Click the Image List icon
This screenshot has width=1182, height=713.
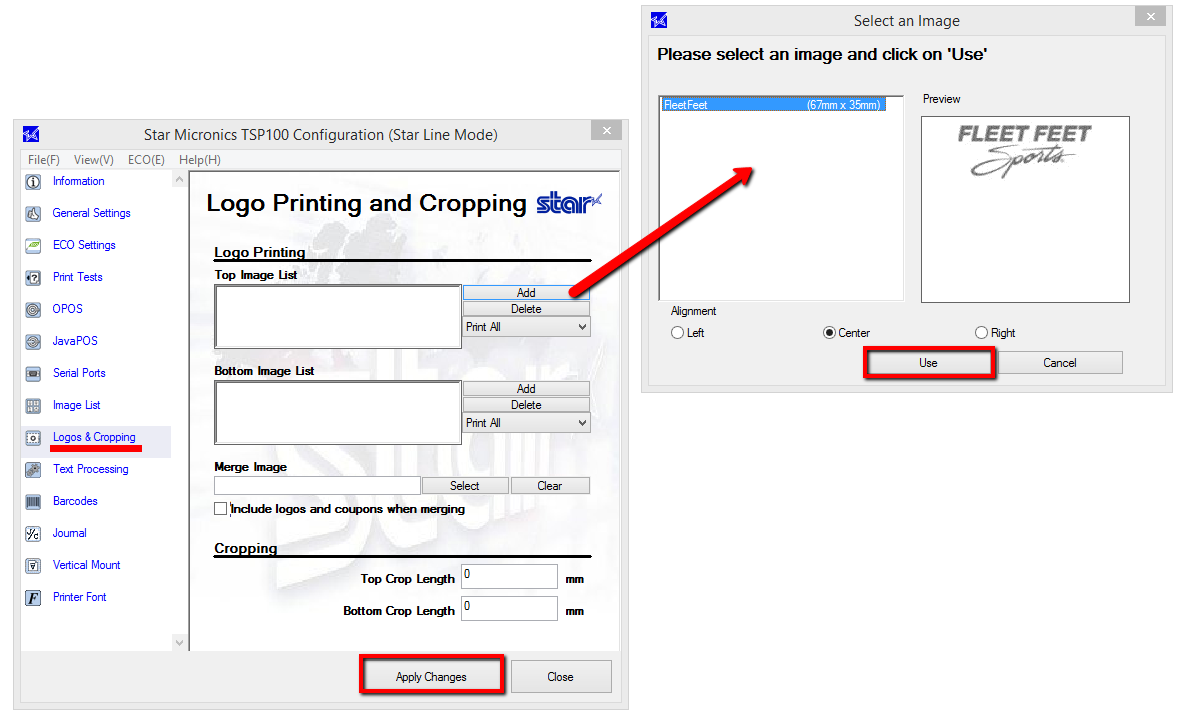click(33, 405)
